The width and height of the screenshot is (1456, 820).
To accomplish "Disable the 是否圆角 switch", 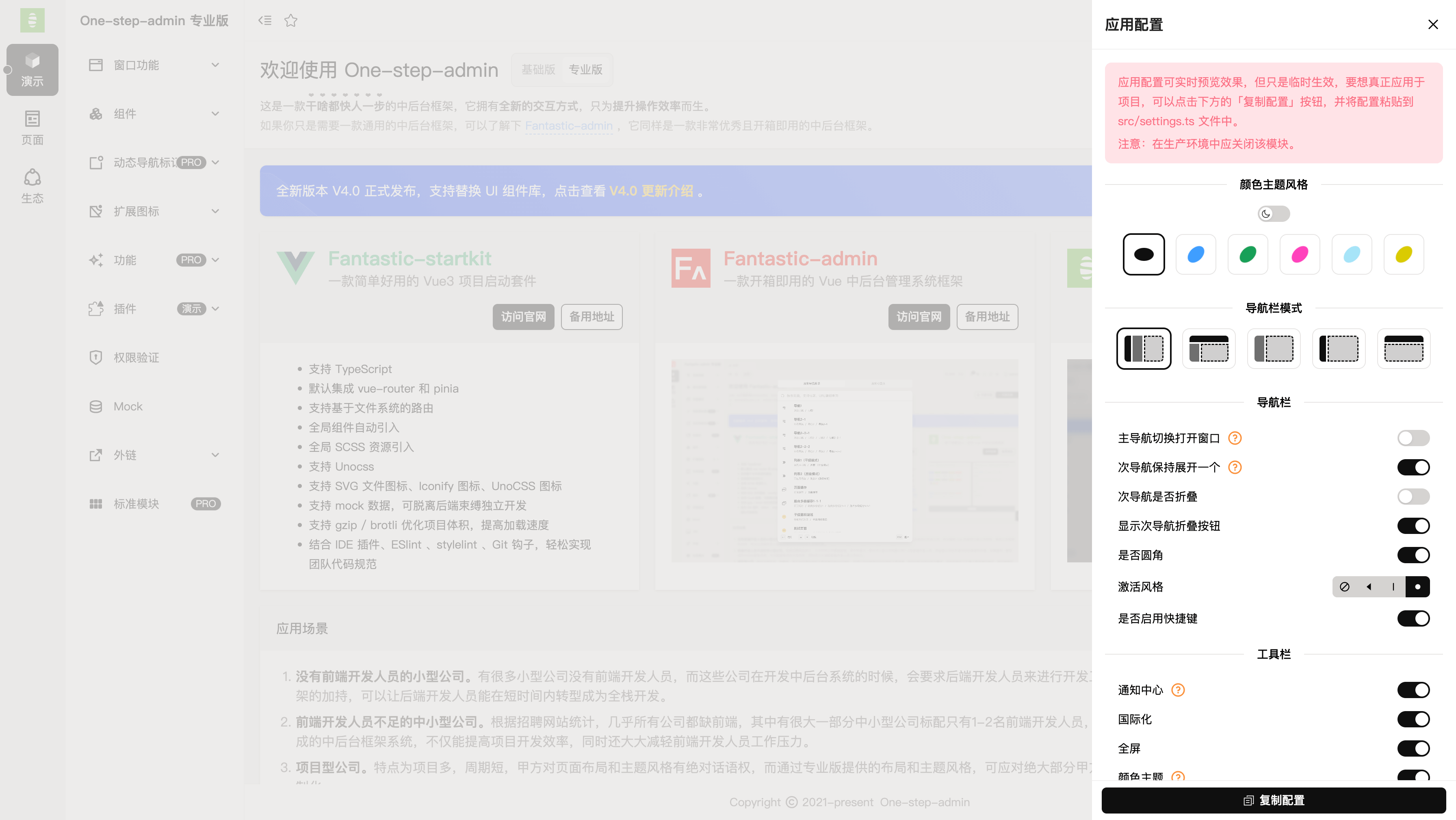I will click(1413, 555).
